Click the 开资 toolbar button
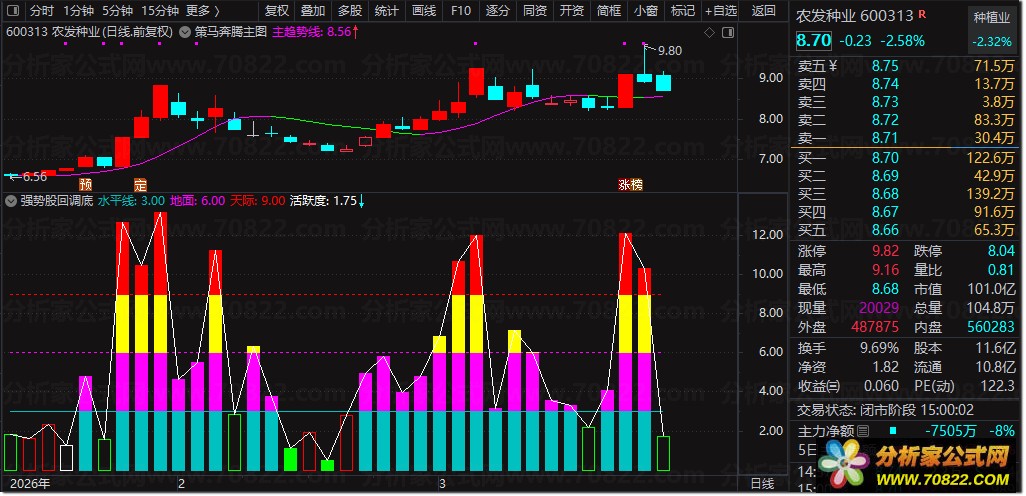The height and width of the screenshot is (496, 1026). 572,10
